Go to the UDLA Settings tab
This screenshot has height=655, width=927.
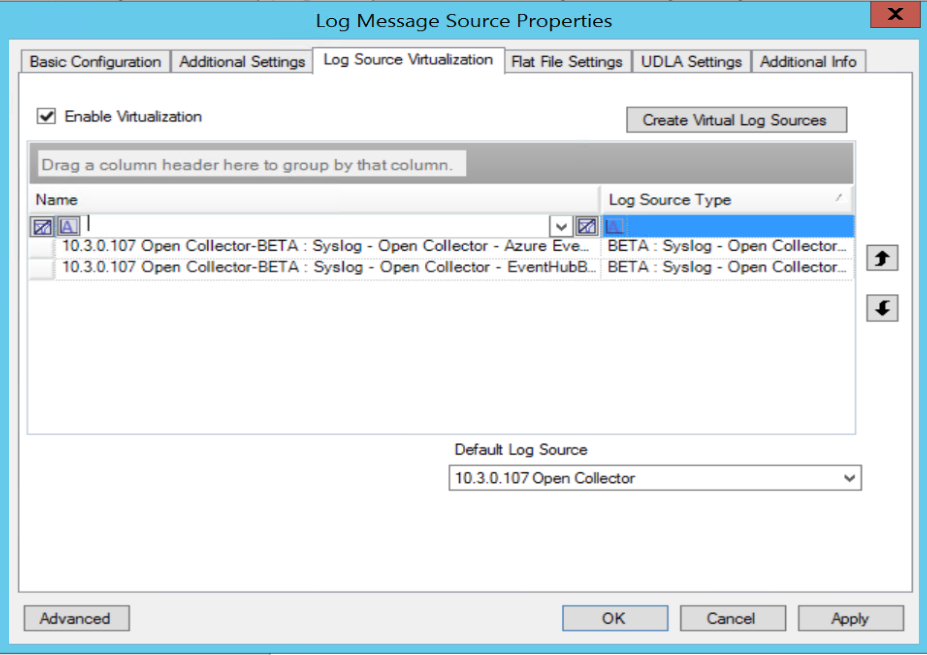pos(691,62)
